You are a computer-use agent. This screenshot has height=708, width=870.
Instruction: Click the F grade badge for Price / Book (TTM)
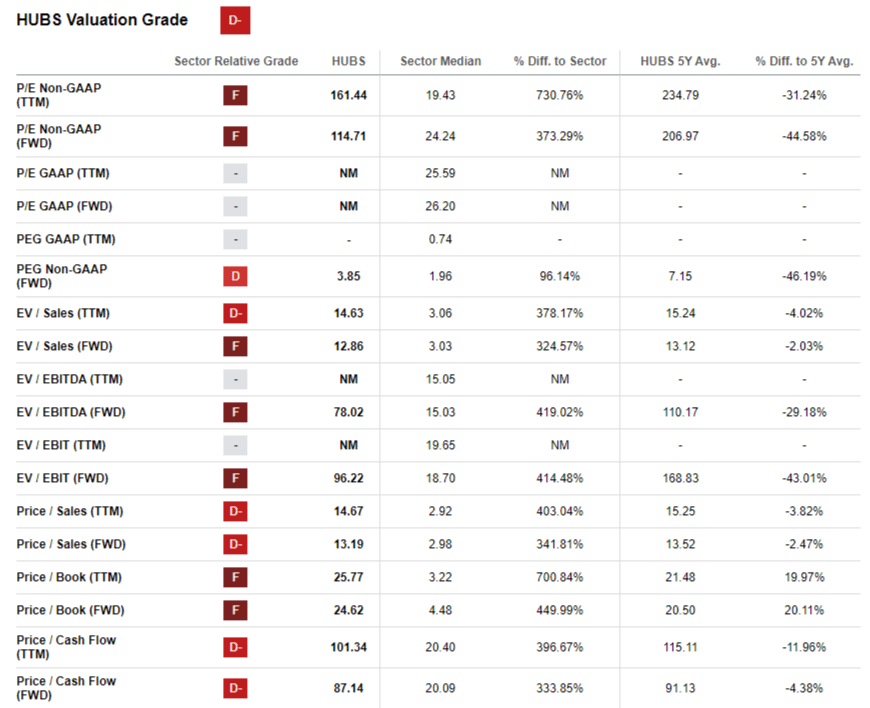pyautogui.click(x=235, y=577)
